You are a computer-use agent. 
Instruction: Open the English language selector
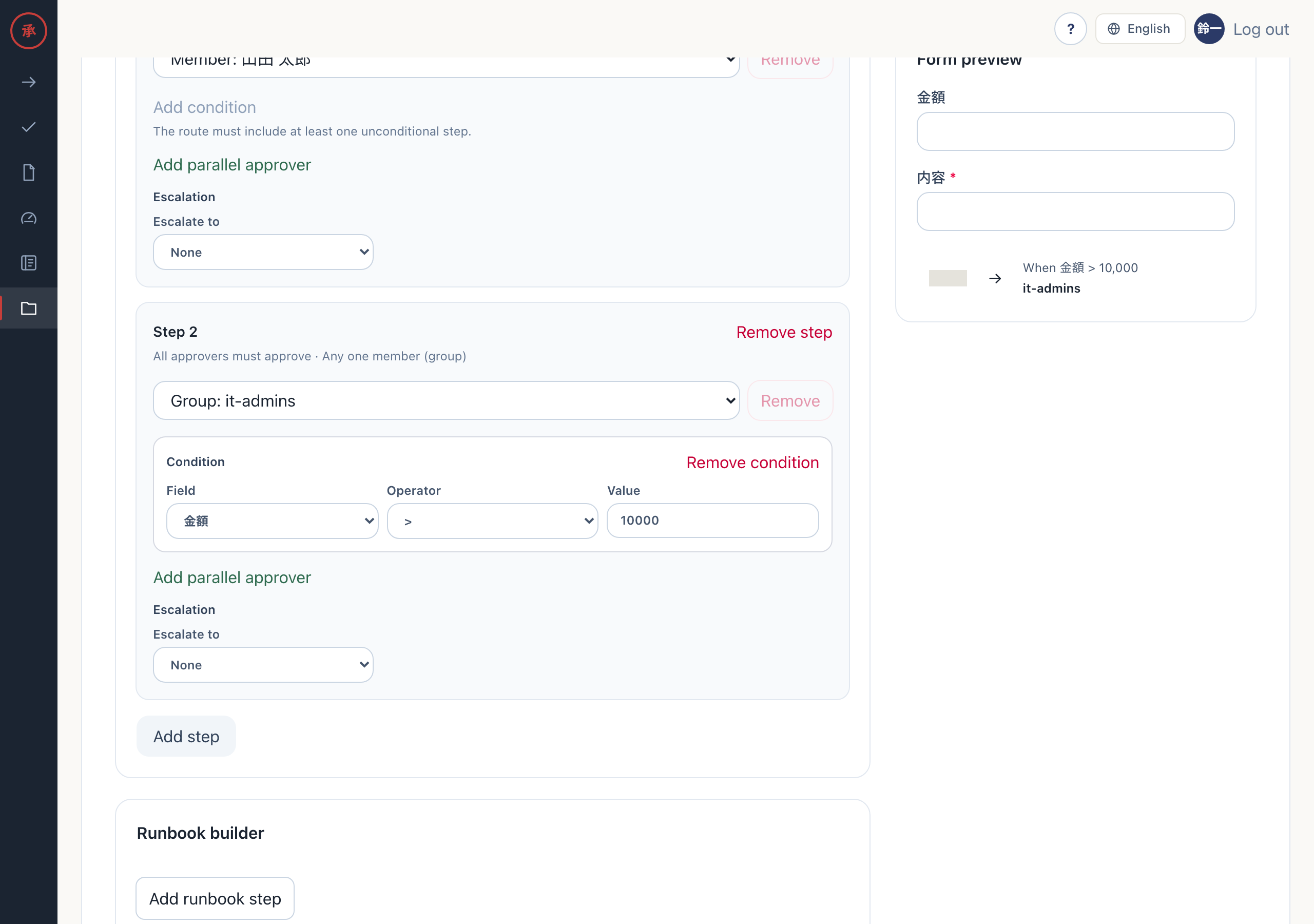(1139, 29)
